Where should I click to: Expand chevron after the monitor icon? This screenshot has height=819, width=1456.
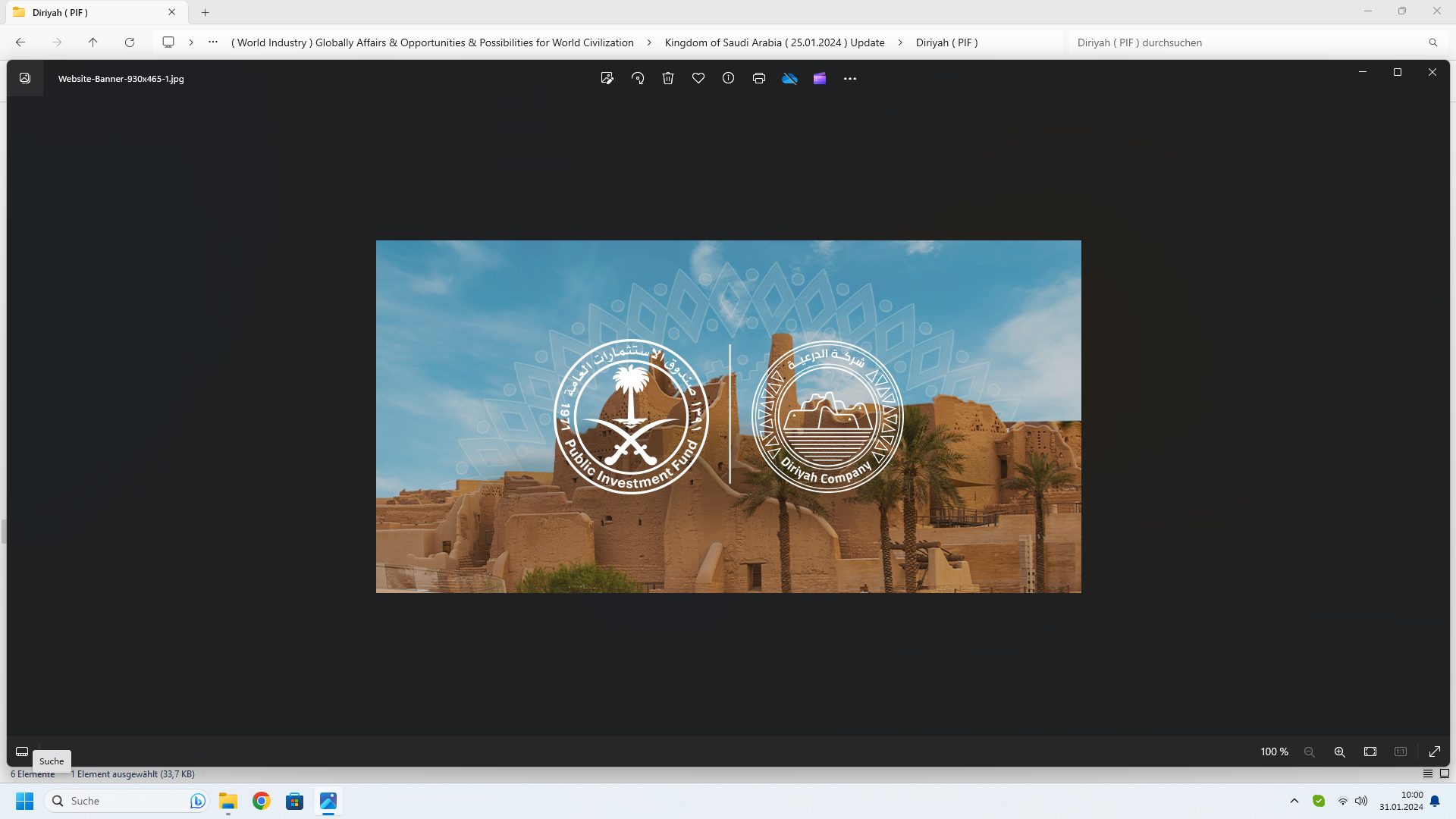(x=191, y=42)
